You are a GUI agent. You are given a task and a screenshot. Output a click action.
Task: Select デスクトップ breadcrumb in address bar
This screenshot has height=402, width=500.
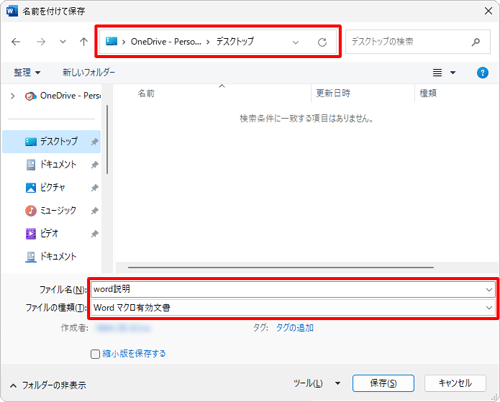[235, 42]
